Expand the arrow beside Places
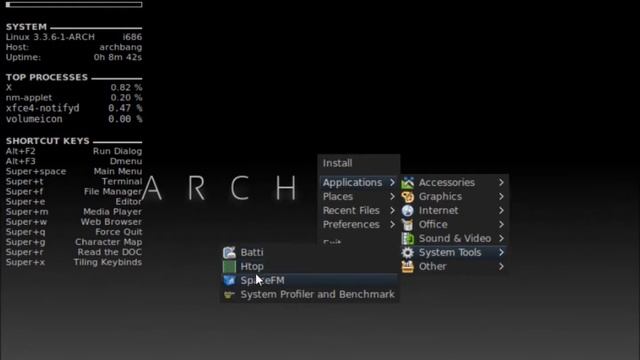This screenshot has height=360, width=640. pyautogui.click(x=392, y=196)
